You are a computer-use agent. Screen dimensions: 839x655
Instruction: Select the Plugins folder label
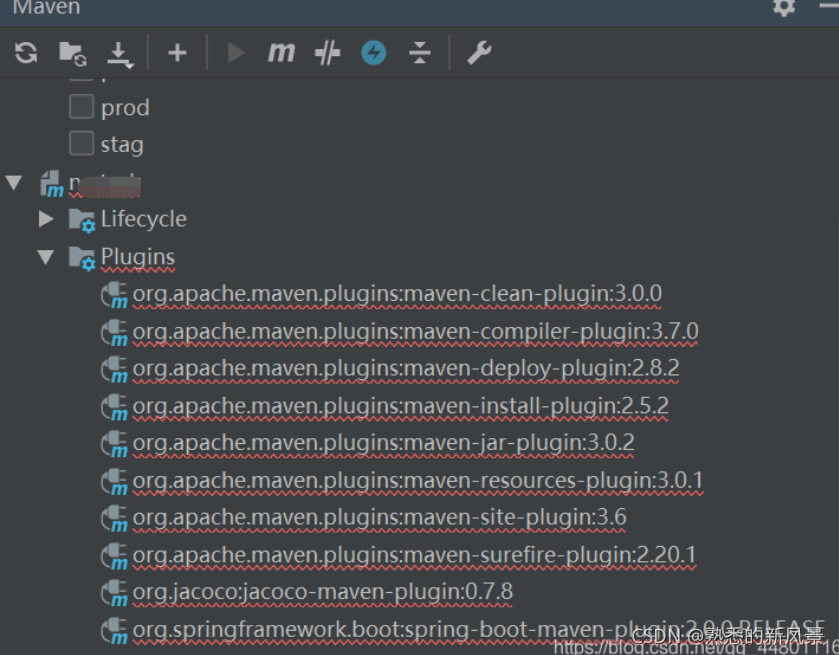[138, 257]
